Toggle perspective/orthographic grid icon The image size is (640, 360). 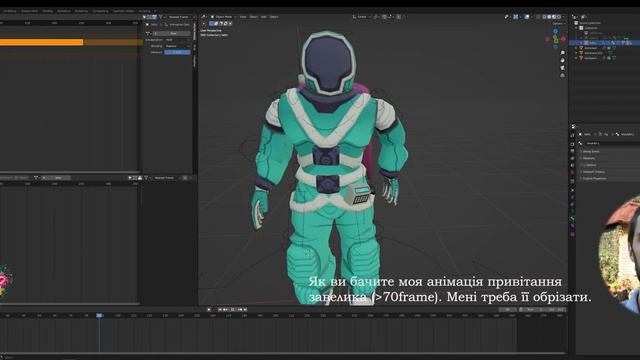(x=562, y=75)
